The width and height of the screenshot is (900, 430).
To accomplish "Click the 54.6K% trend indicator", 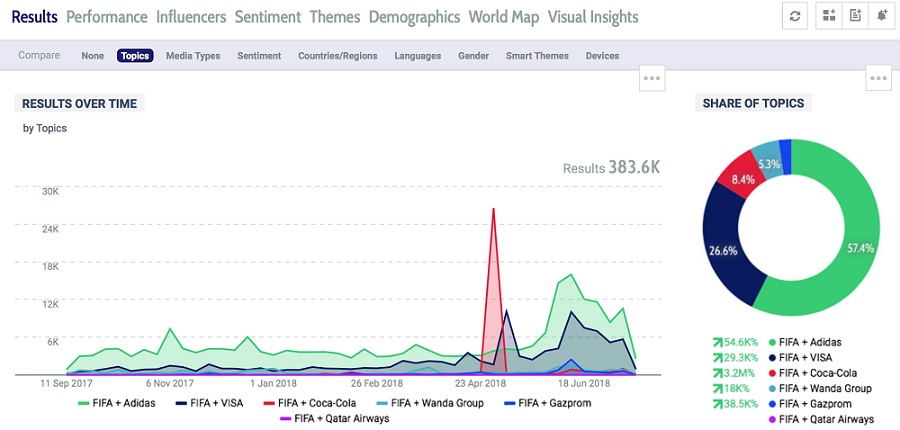I will [x=735, y=342].
